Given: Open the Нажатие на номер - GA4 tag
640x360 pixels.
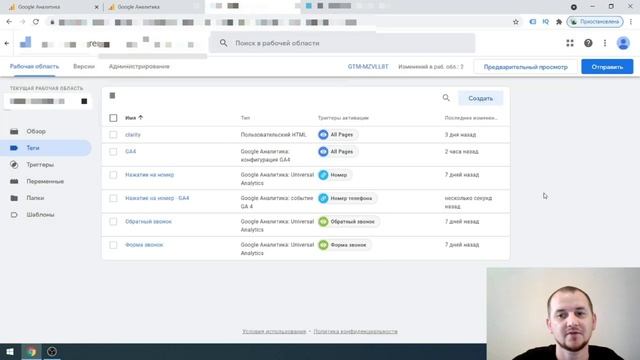Looking at the screenshot, I should pyautogui.click(x=157, y=198).
